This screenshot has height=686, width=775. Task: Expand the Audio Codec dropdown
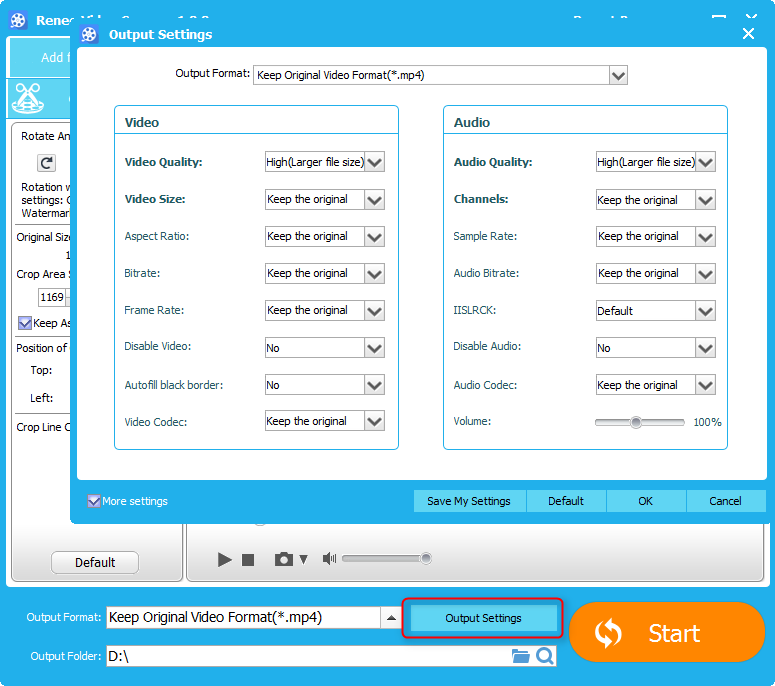[705, 385]
